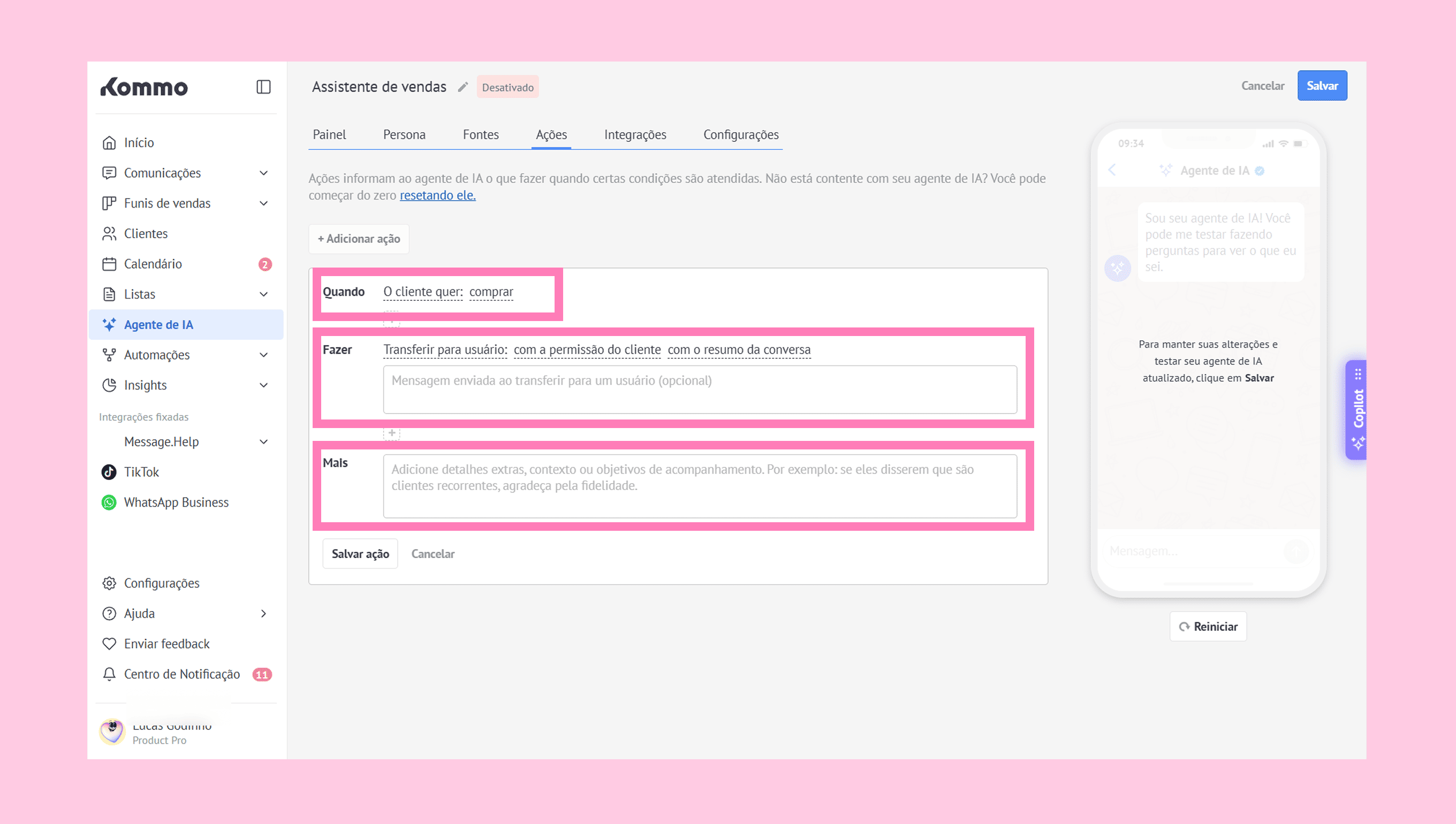This screenshot has width=1456, height=824.
Task: Click the 'resetando ele.' link
Action: coord(437,195)
